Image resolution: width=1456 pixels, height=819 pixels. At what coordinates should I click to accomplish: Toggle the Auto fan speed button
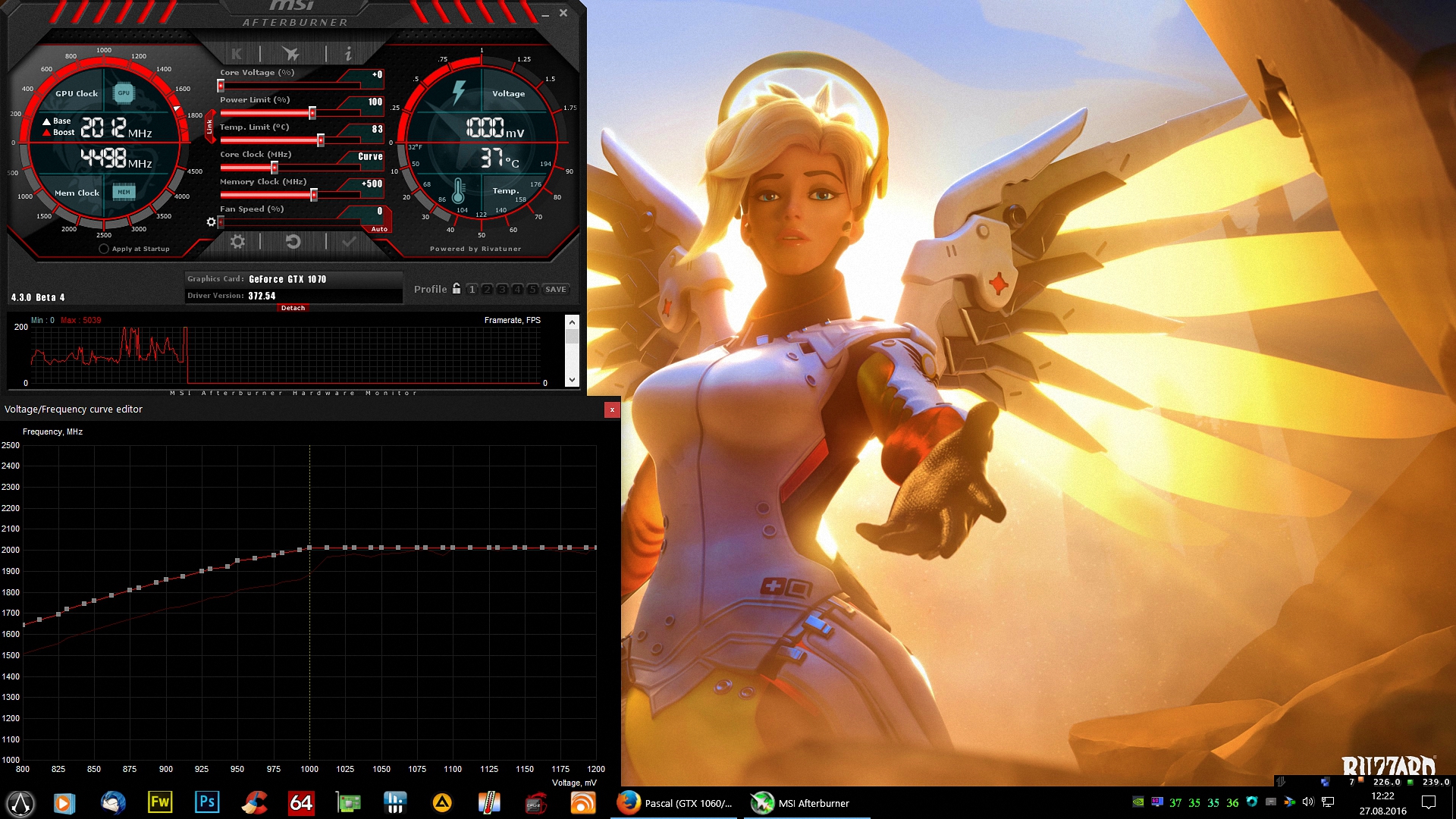coord(379,229)
